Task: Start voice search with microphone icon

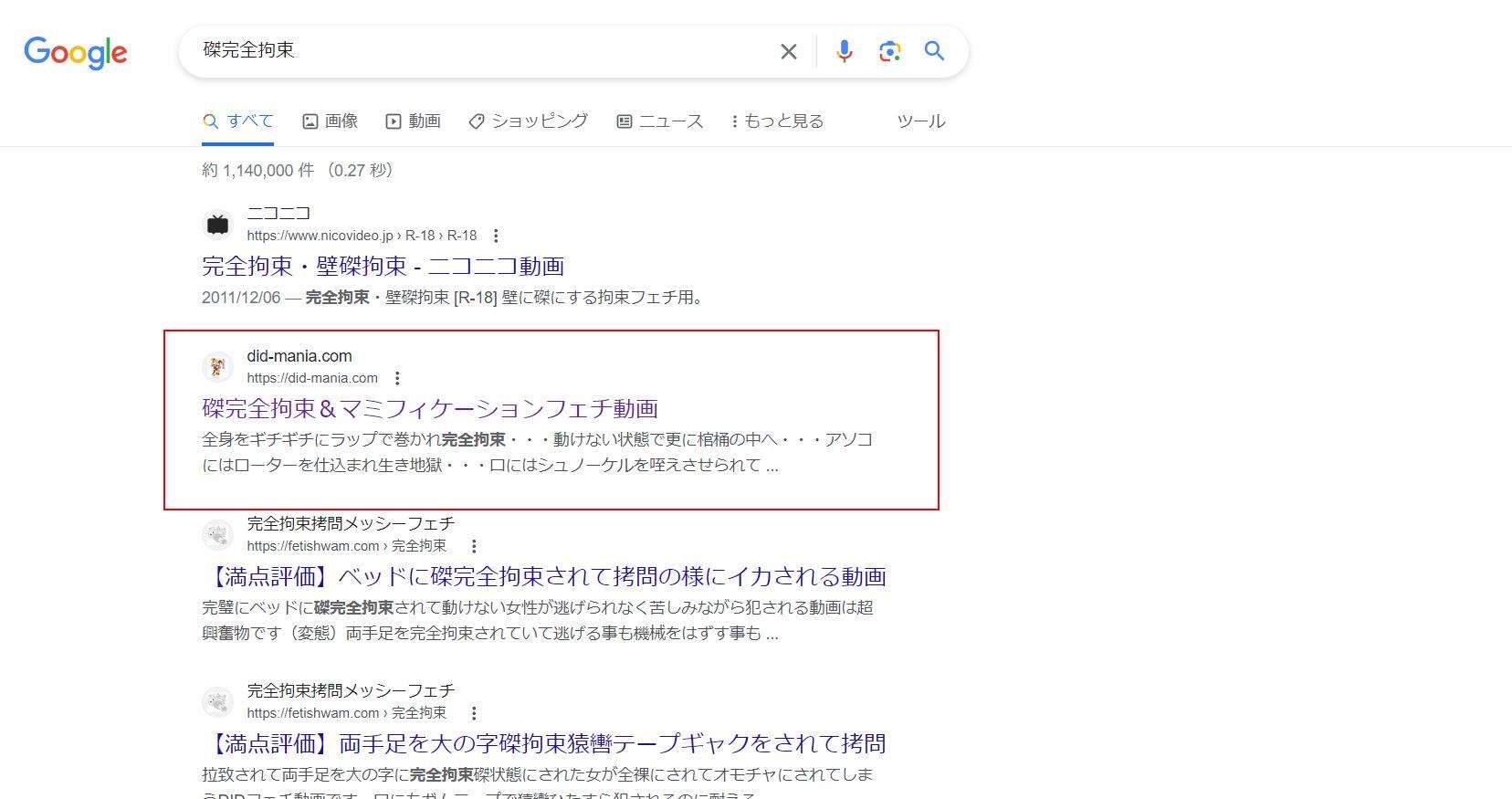Action: click(845, 51)
